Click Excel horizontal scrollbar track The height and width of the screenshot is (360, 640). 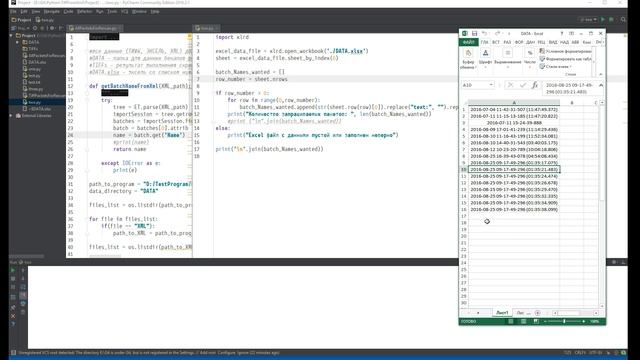click(x=576, y=313)
